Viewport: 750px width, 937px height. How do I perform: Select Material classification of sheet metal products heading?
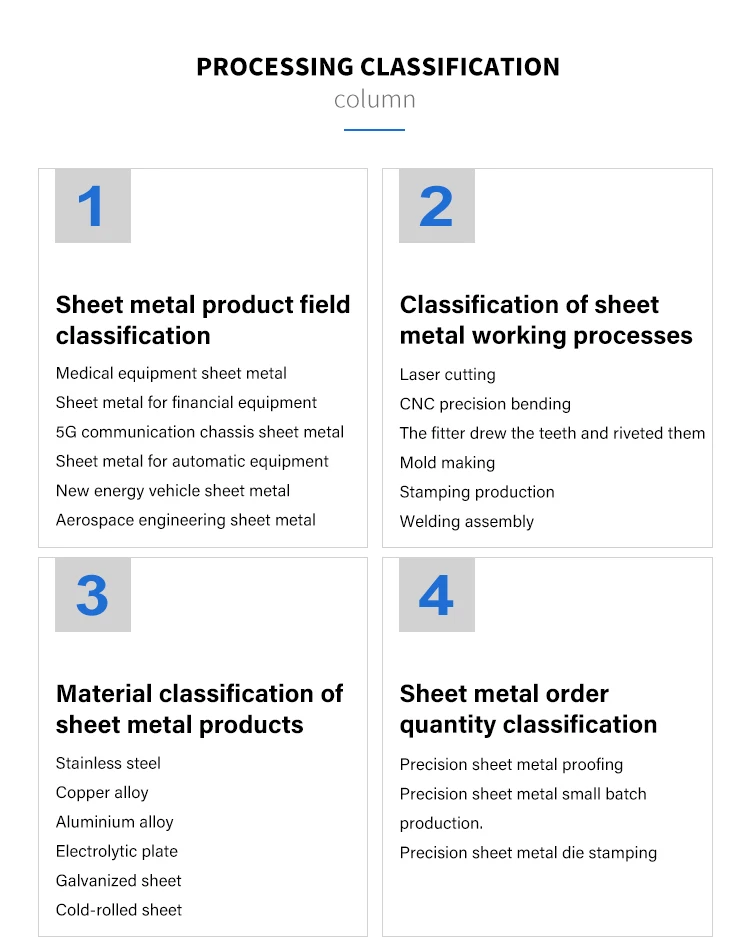(199, 709)
